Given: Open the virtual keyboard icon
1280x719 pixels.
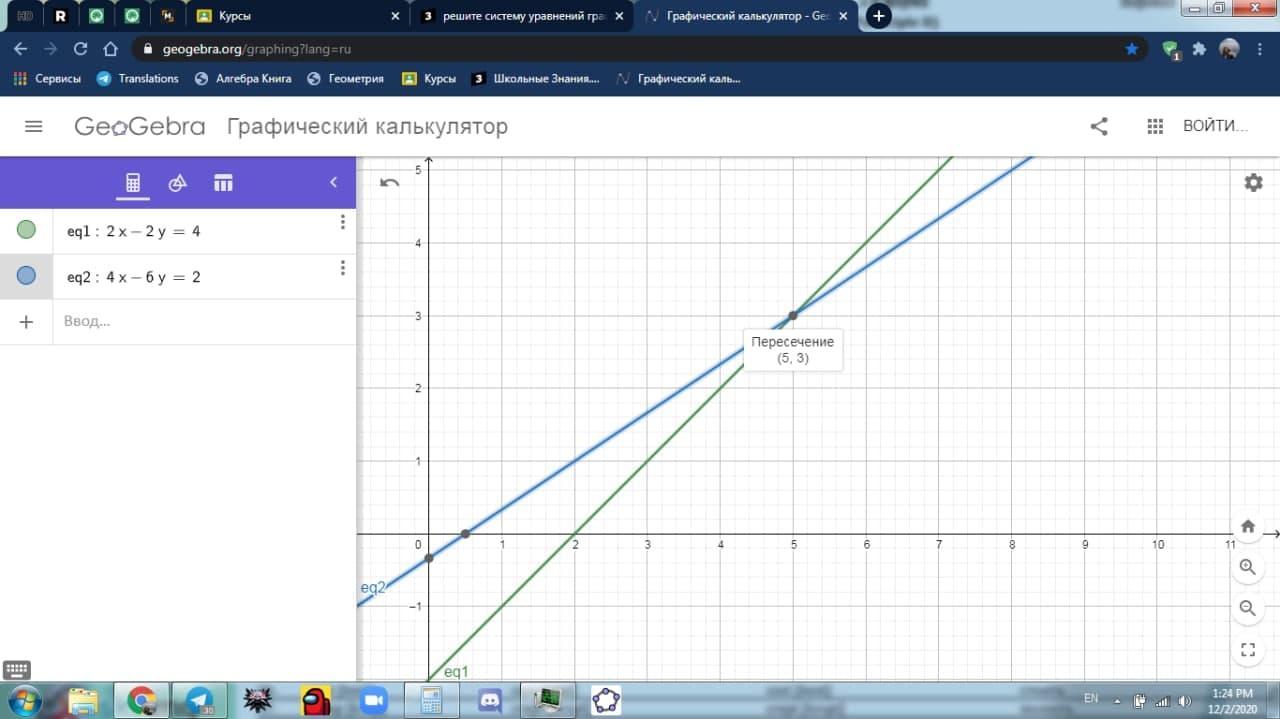Looking at the screenshot, I should 17,670.
